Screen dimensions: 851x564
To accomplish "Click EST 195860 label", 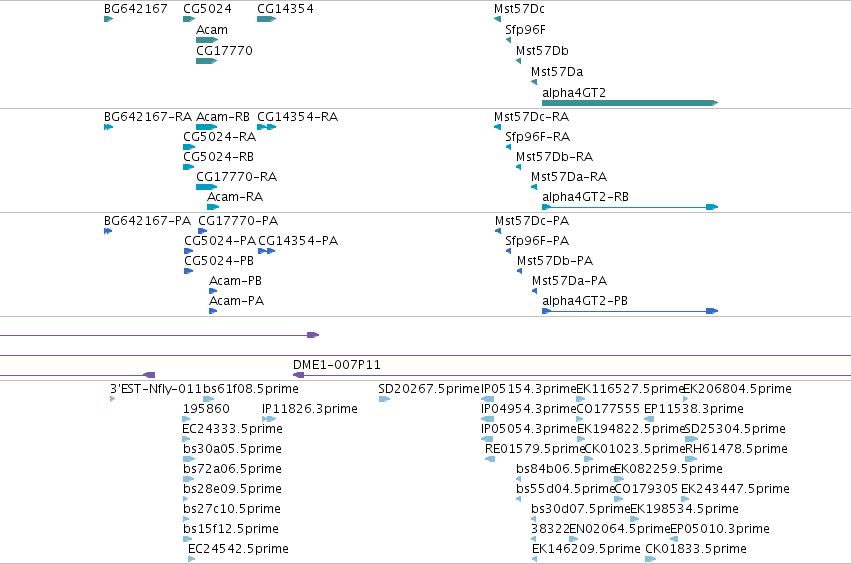I will (206, 409).
